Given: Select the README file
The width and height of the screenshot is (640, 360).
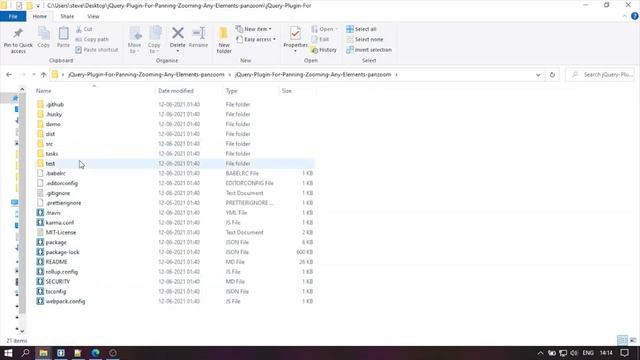Looking at the screenshot, I should click(56, 262).
